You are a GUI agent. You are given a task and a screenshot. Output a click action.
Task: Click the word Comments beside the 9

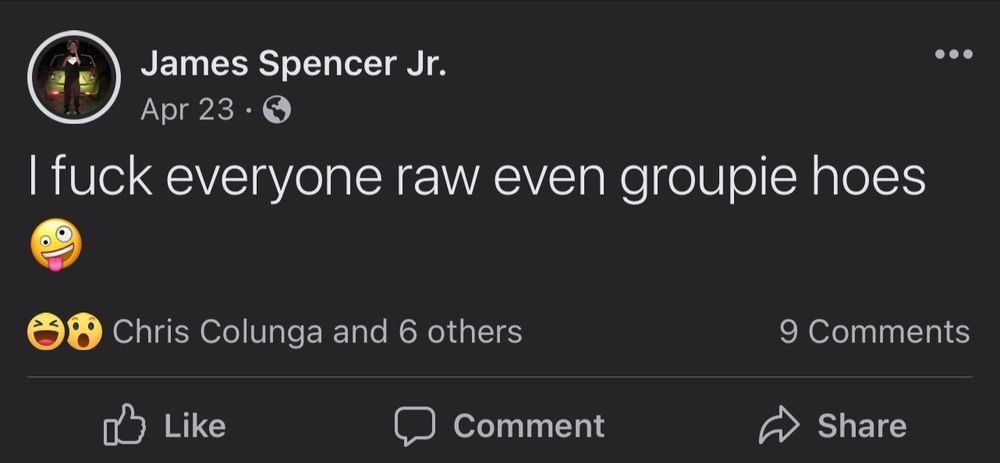point(889,332)
